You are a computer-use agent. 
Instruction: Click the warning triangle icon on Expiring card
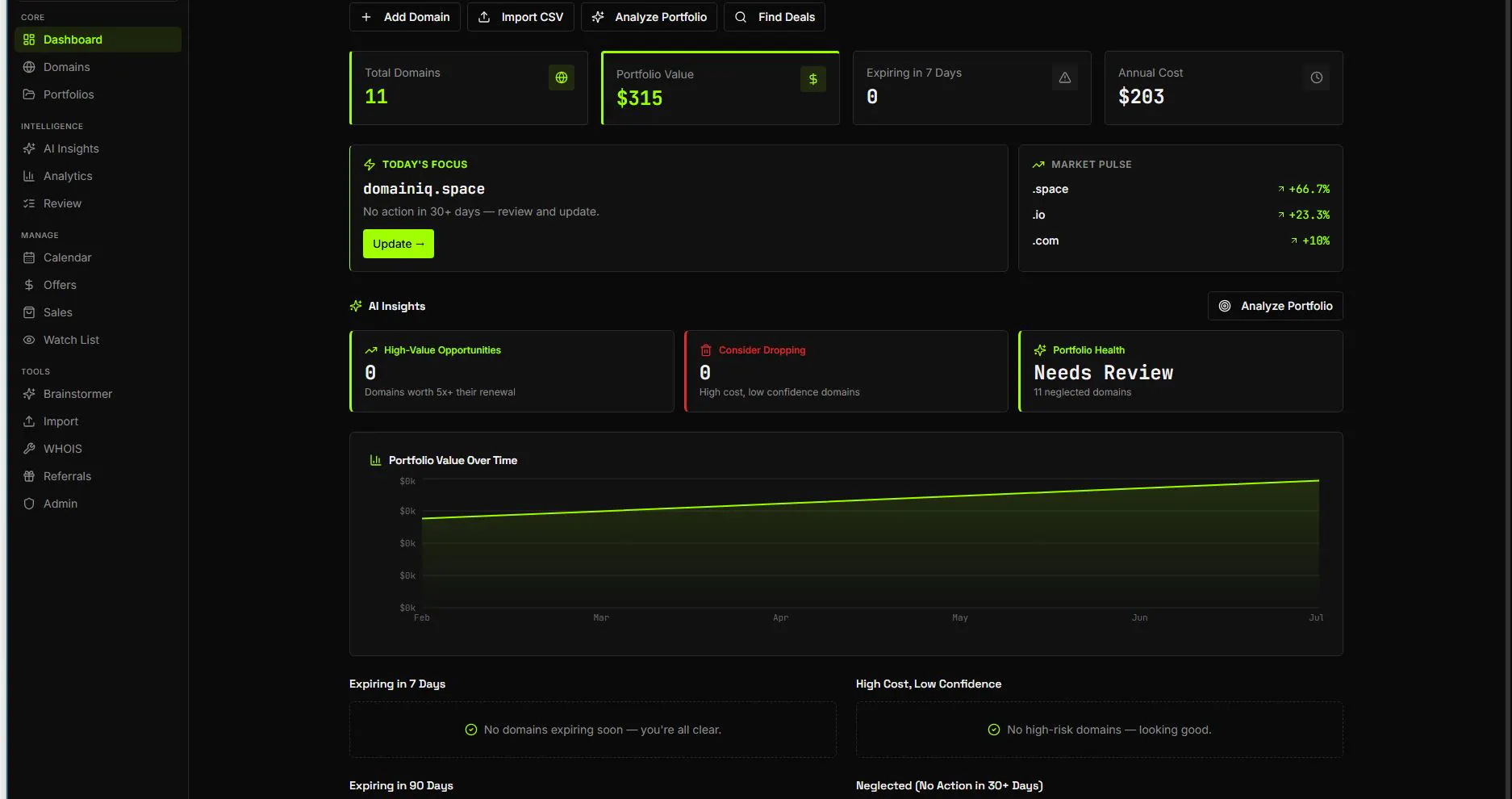point(1065,77)
